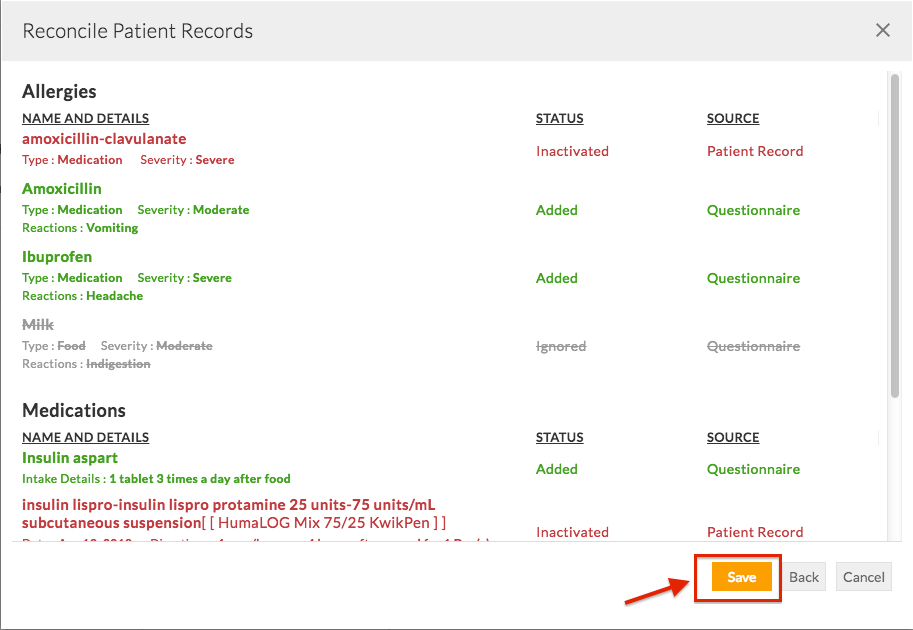Sort medications by NAME AND DETAILS

click(85, 437)
